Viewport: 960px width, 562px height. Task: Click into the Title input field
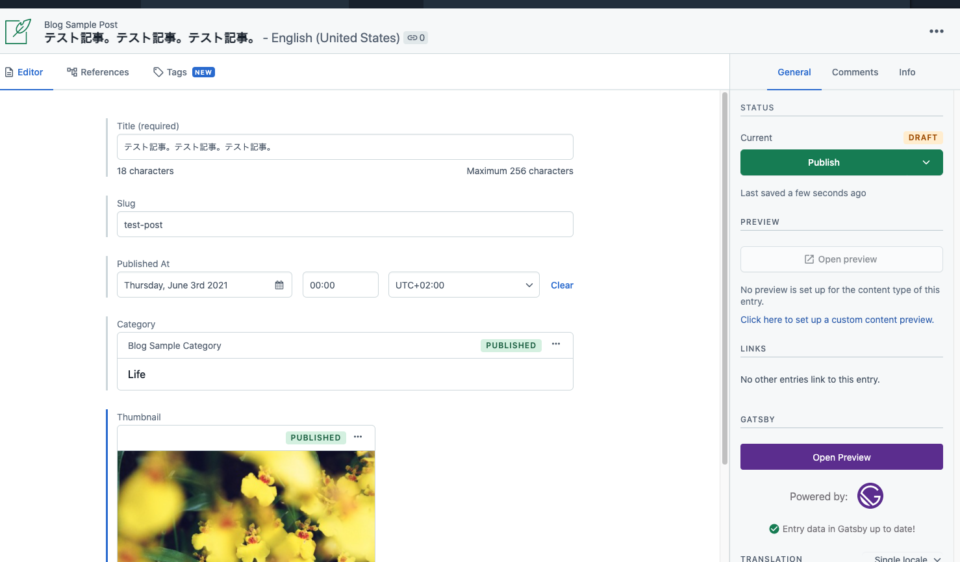[345, 147]
